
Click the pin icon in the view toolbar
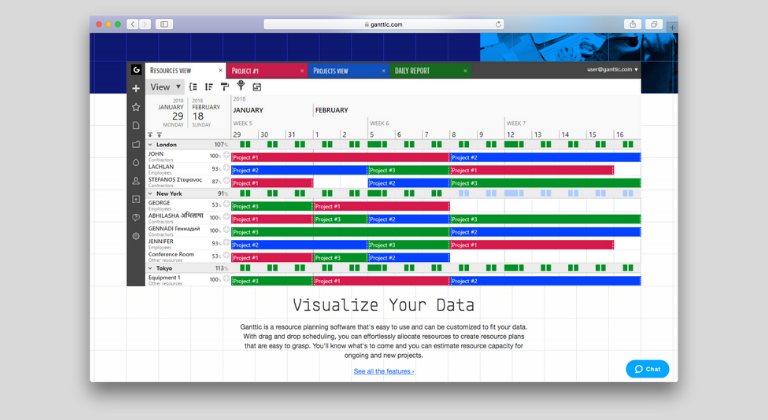(240, 87)
